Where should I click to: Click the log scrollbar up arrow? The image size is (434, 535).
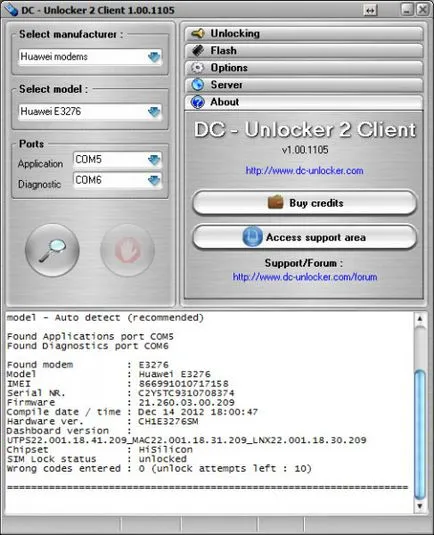point(420,319)
